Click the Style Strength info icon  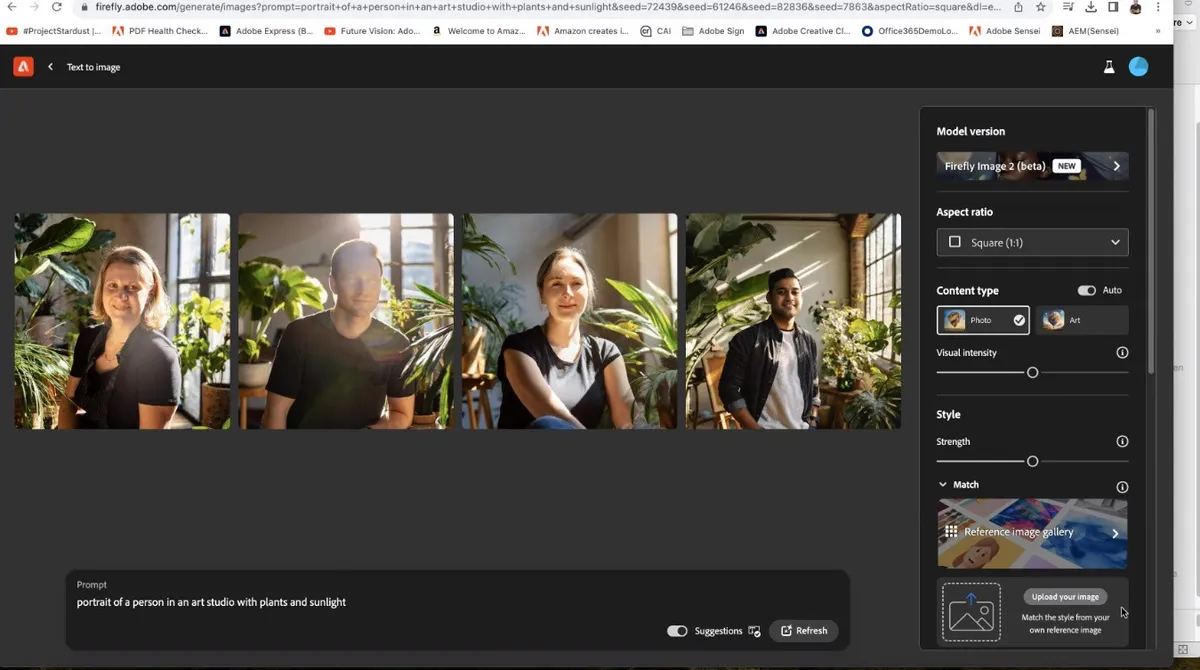pos(1122,442)
